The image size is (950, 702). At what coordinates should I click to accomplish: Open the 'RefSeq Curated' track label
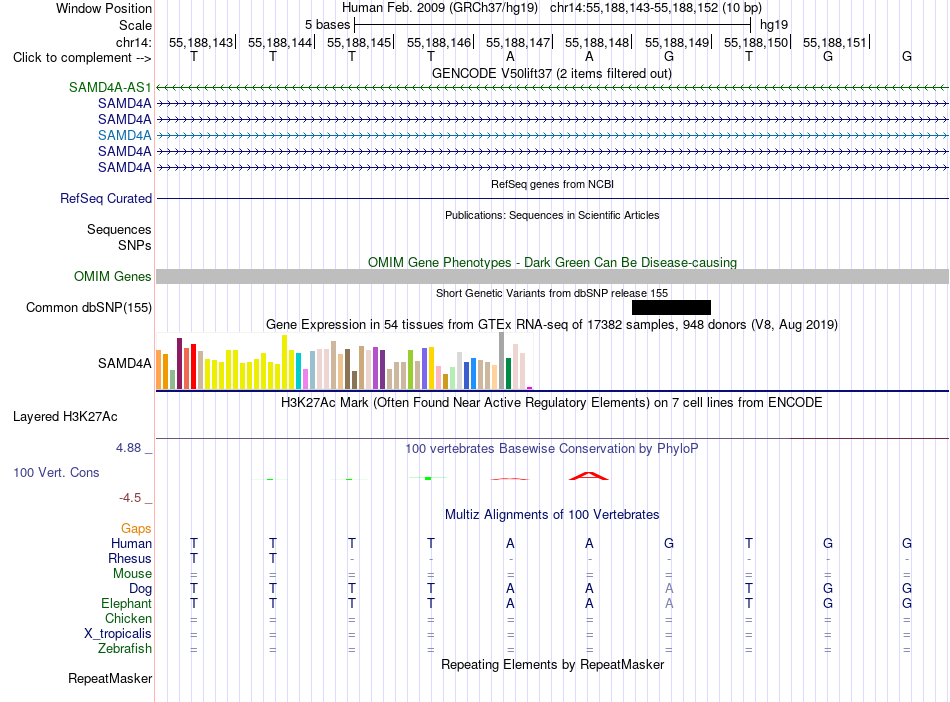click(x=105, y=198)
